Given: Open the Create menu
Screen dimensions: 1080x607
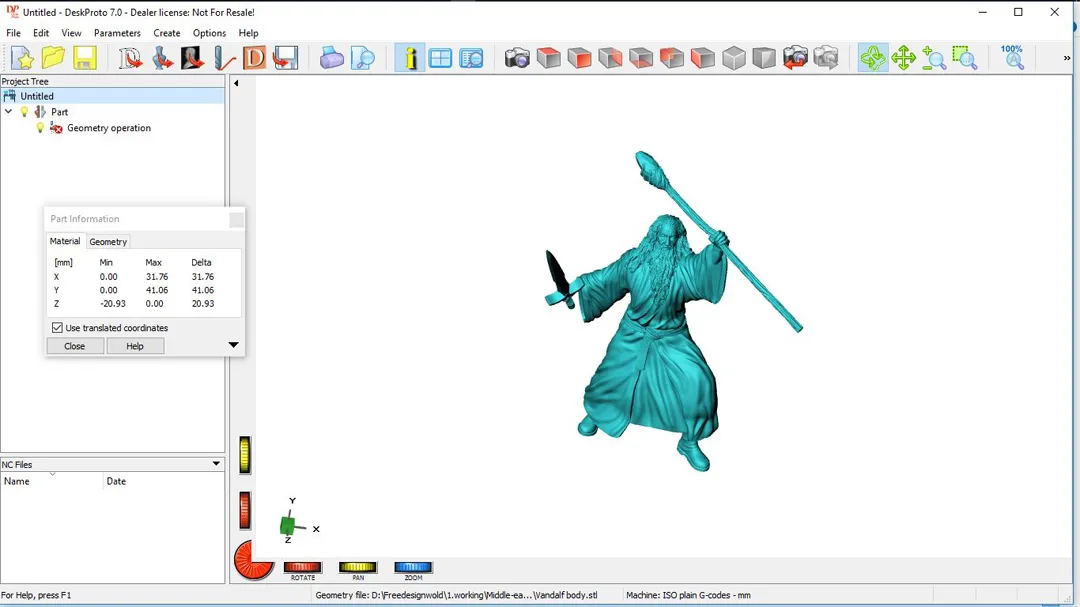Looking at the screenshot, I should [167, 33].
